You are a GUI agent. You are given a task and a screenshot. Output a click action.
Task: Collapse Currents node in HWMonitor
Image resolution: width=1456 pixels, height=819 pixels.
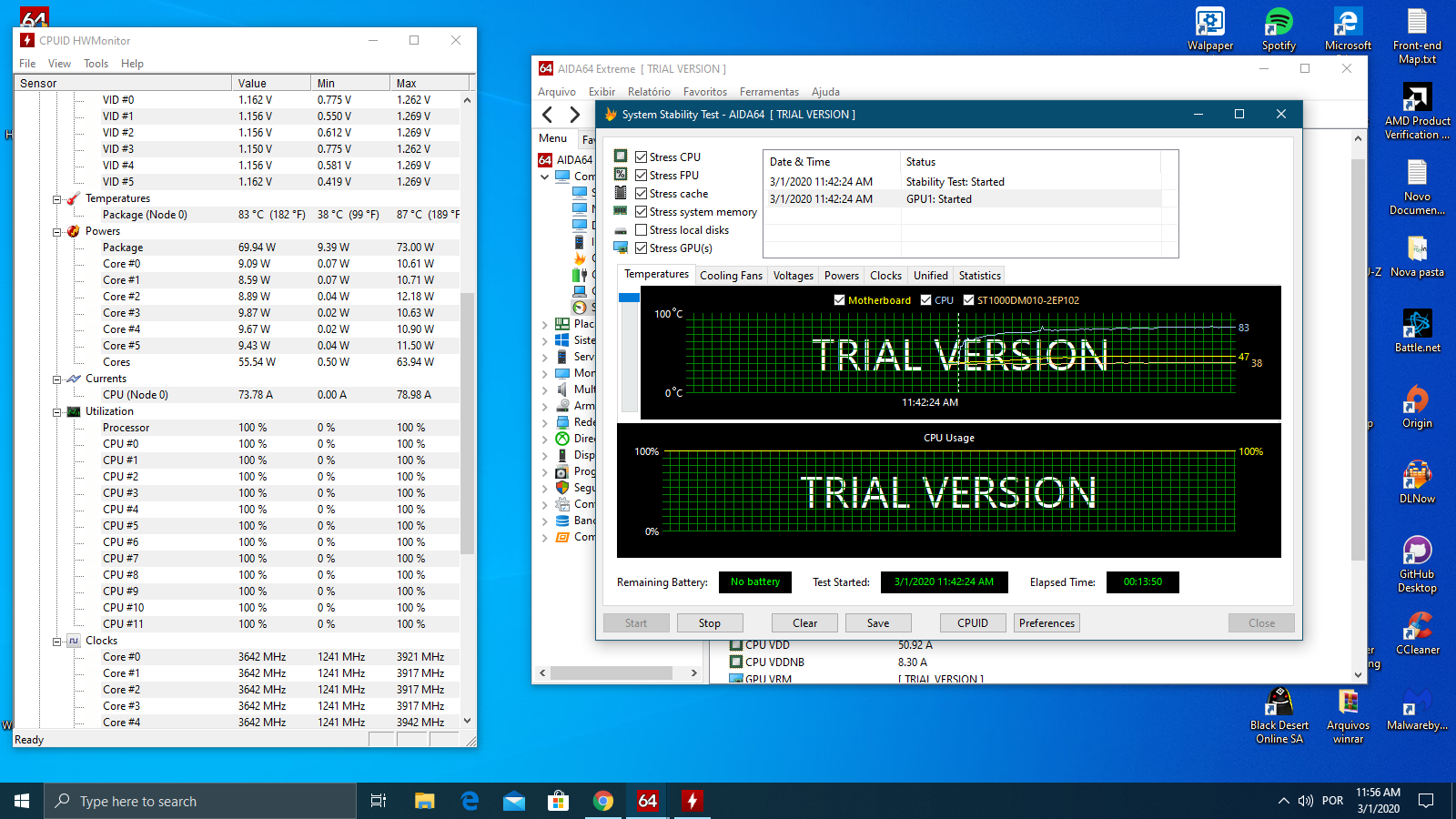pos(56,379)
